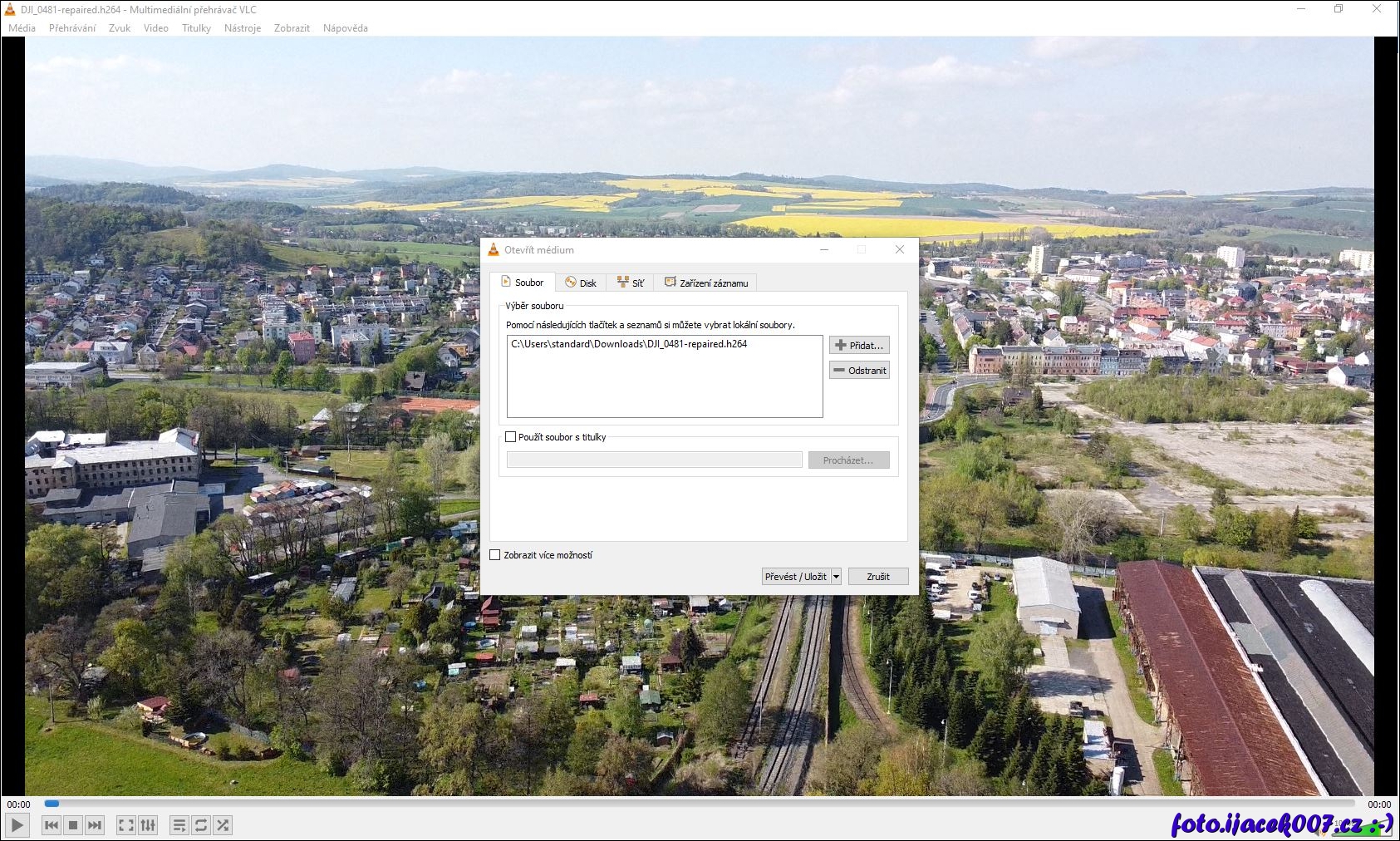Image resolution: width=1400 pixels, height=841 pixels.
Task: Expand the Převést / Uložit dropdown arrow
Action: pyautogui.click(x=836, y=577)
